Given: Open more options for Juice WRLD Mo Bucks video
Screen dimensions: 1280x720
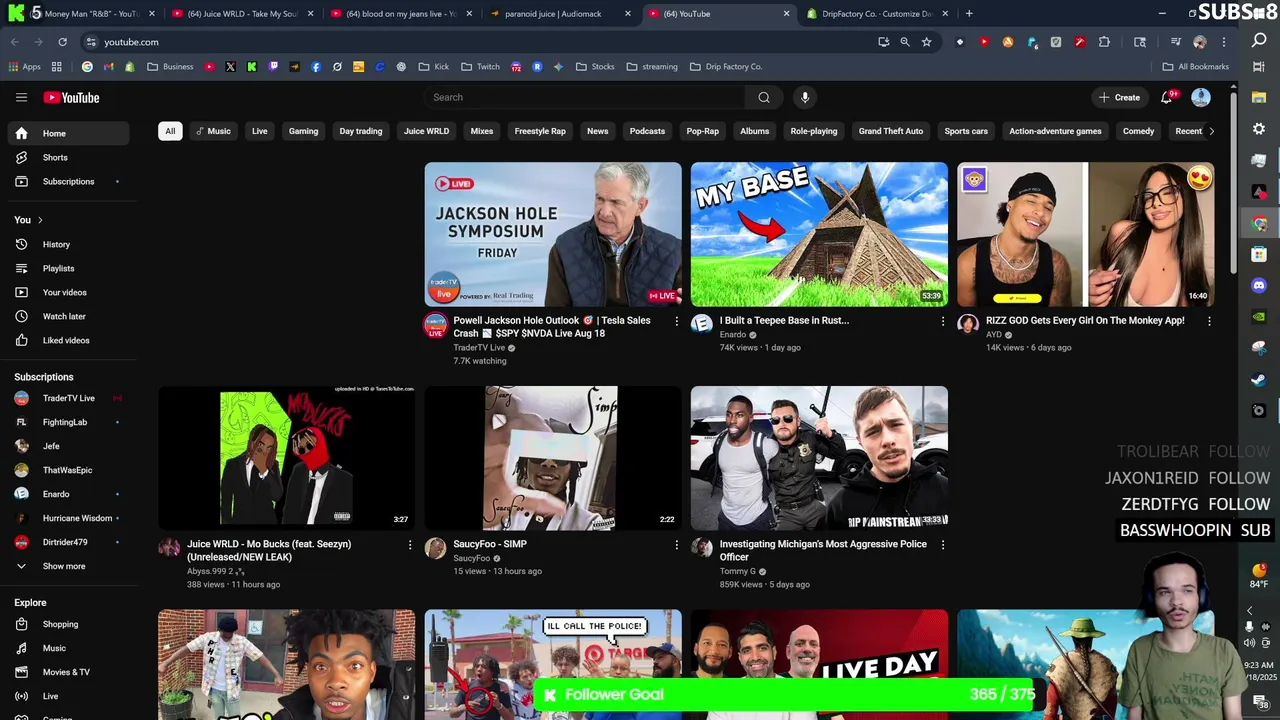Looking at the screenshot, I should (409, 545).
